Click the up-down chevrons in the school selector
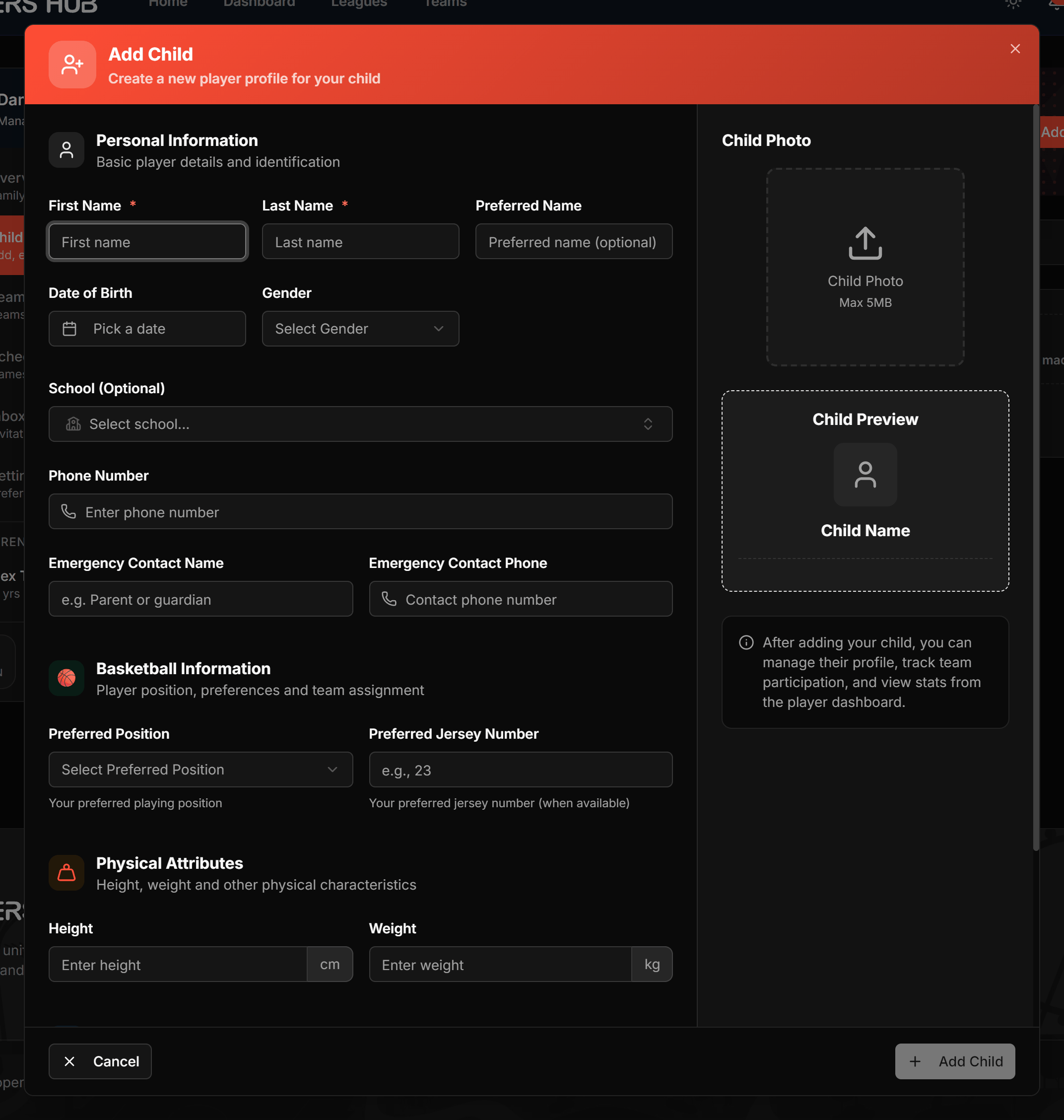Viewport: 1064px width, 1120px height. pyautogui.click(x=648, y=424)
